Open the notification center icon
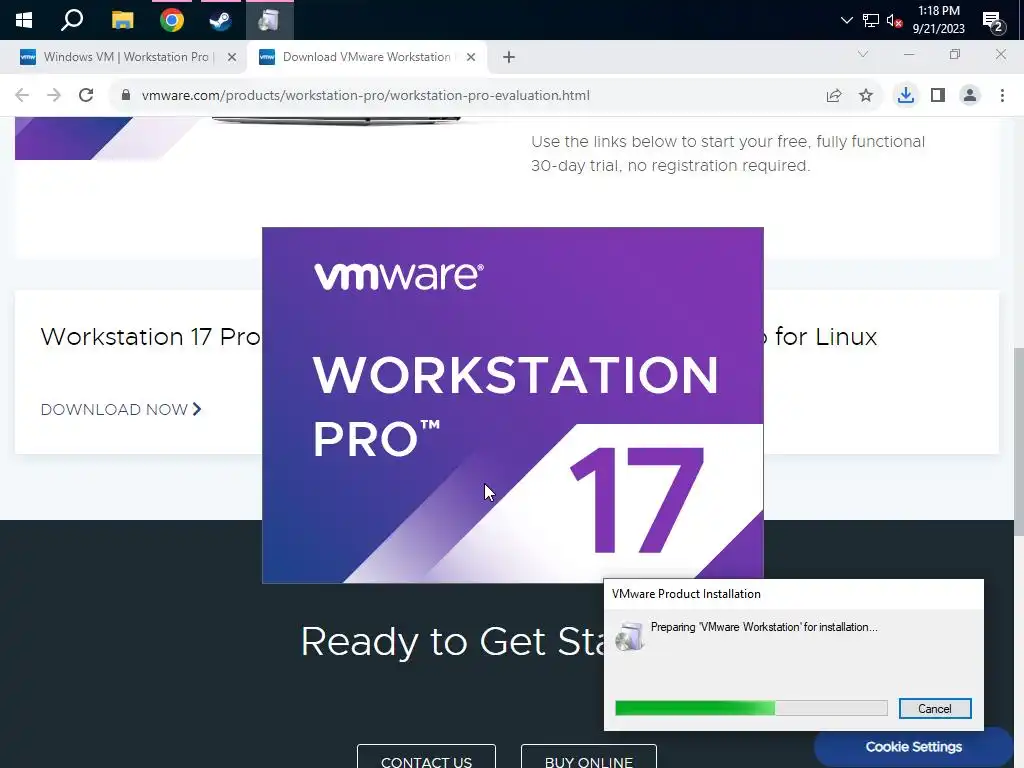The width and height of the screenshot is (1024, 768). click(x=993, y=22)
